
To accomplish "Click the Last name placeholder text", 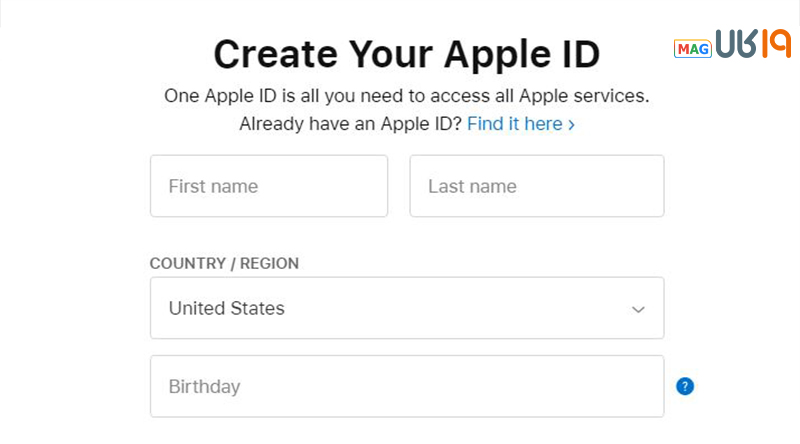I will pos(472,186).
